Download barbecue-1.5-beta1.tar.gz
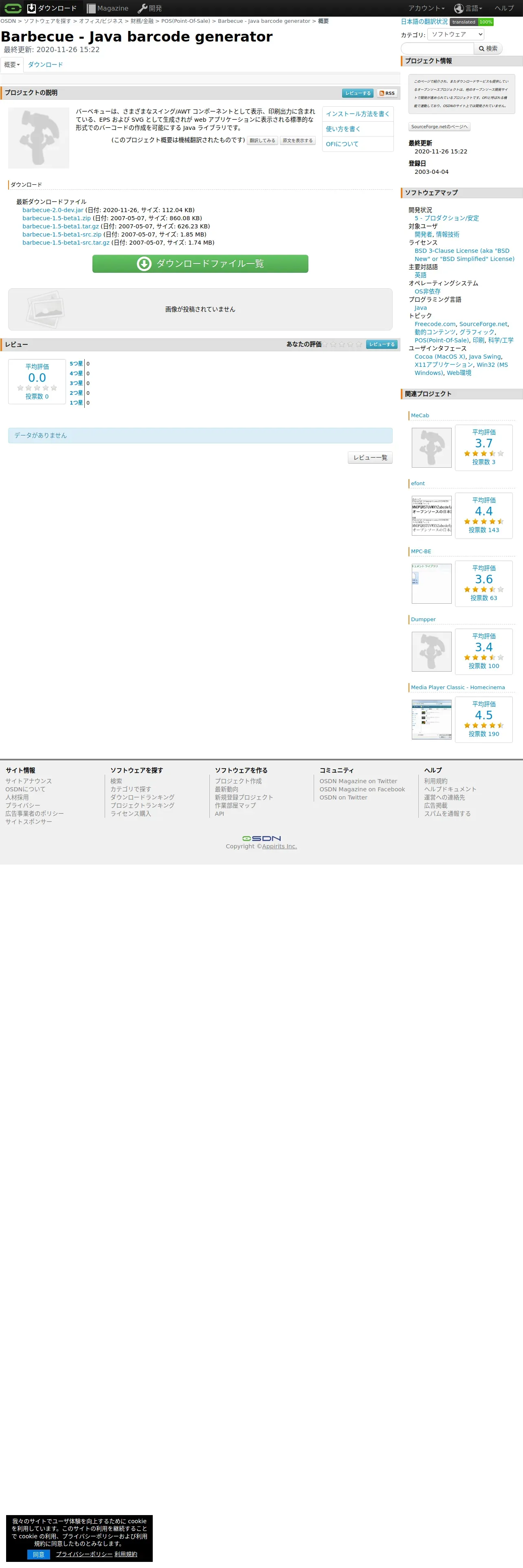 [x=60, y=226]
